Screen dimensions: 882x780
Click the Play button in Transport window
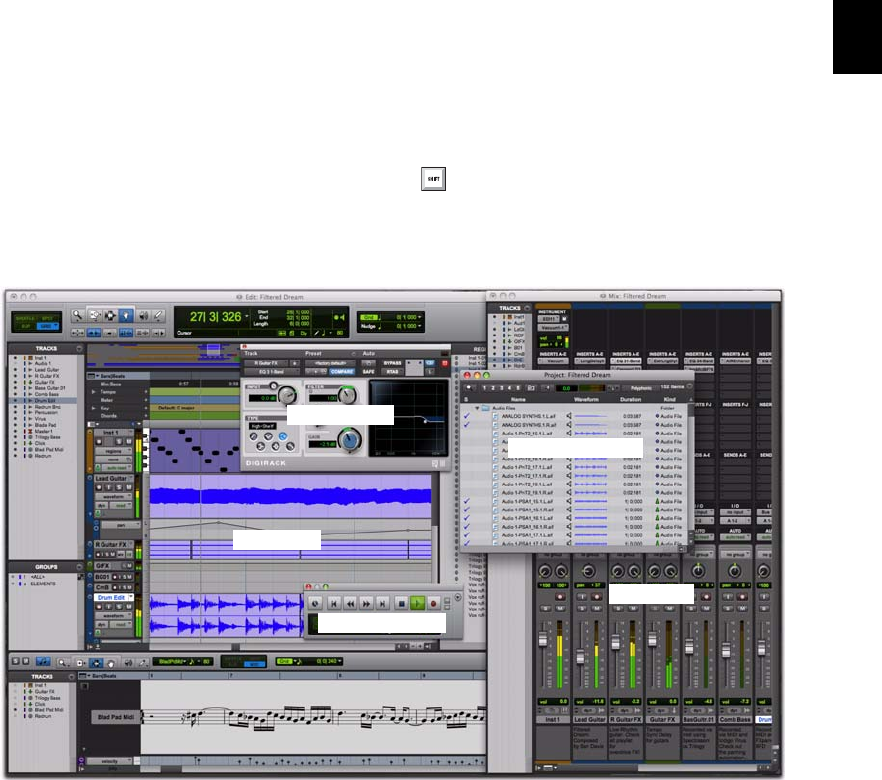click(x=417, y=604)
